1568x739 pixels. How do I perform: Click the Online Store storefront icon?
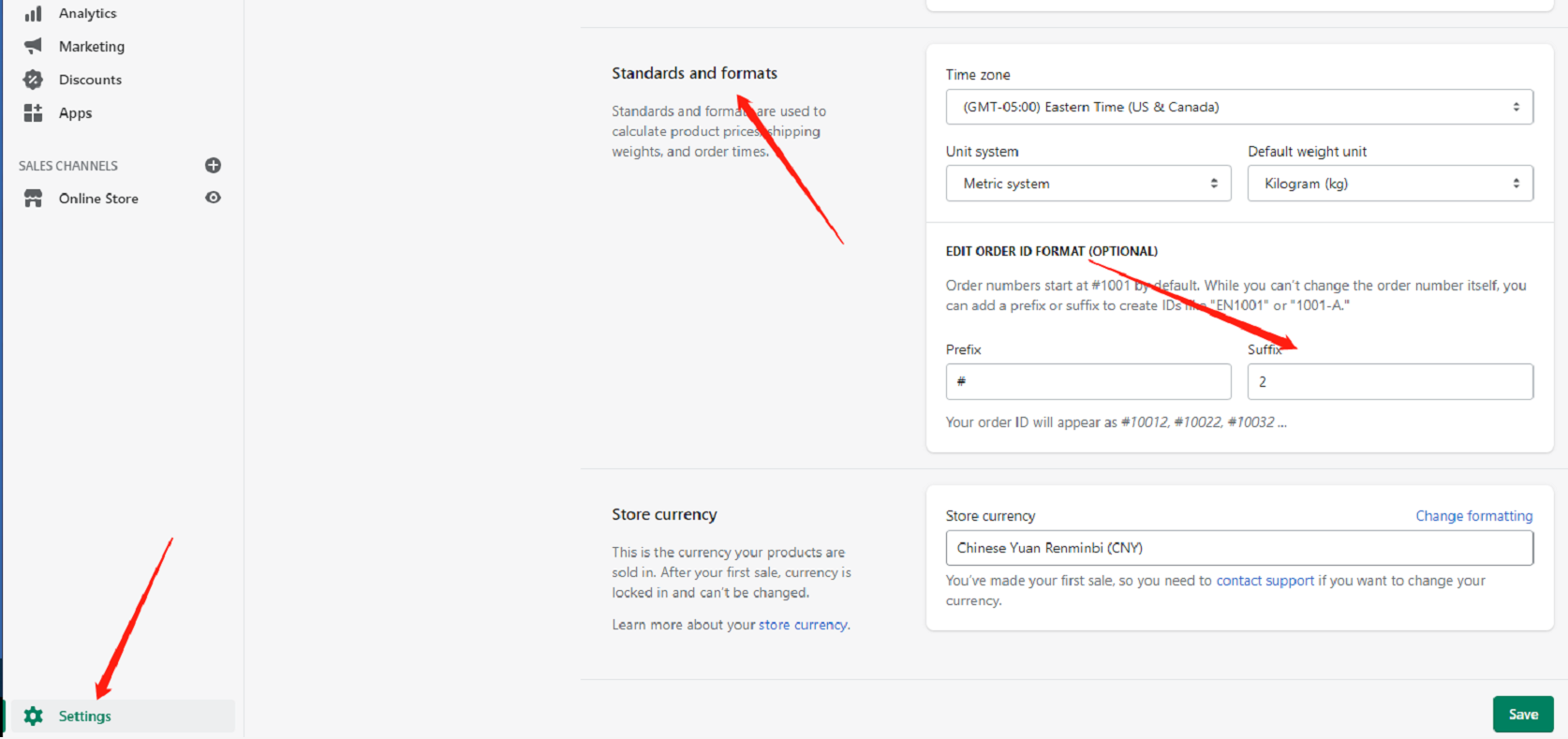pyautogui.click(x=34, y=199)
